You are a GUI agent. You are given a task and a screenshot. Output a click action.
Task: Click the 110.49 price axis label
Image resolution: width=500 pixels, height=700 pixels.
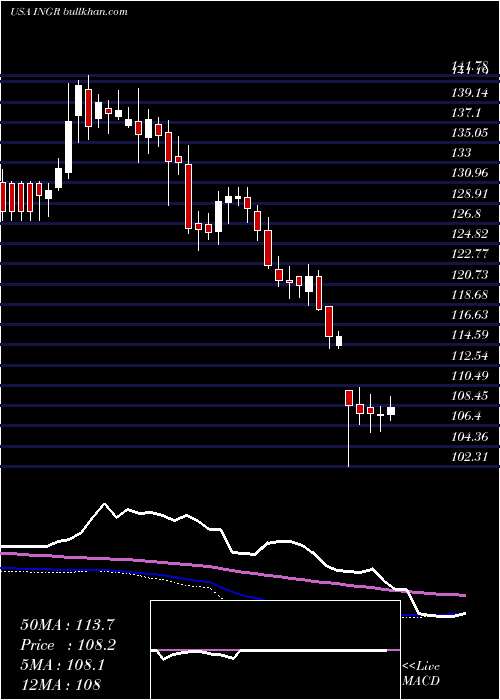[472, 375]
